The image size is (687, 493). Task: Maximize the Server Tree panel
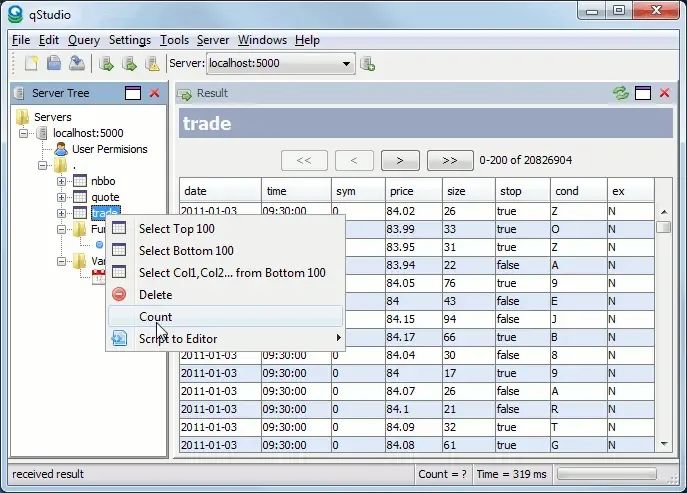pos(133,93)
